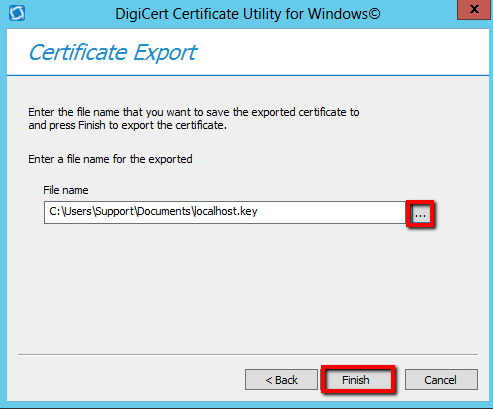Click Finish to export the certificate
The width and height of the screenshot is (493, 409).
[x=356, y=380]
